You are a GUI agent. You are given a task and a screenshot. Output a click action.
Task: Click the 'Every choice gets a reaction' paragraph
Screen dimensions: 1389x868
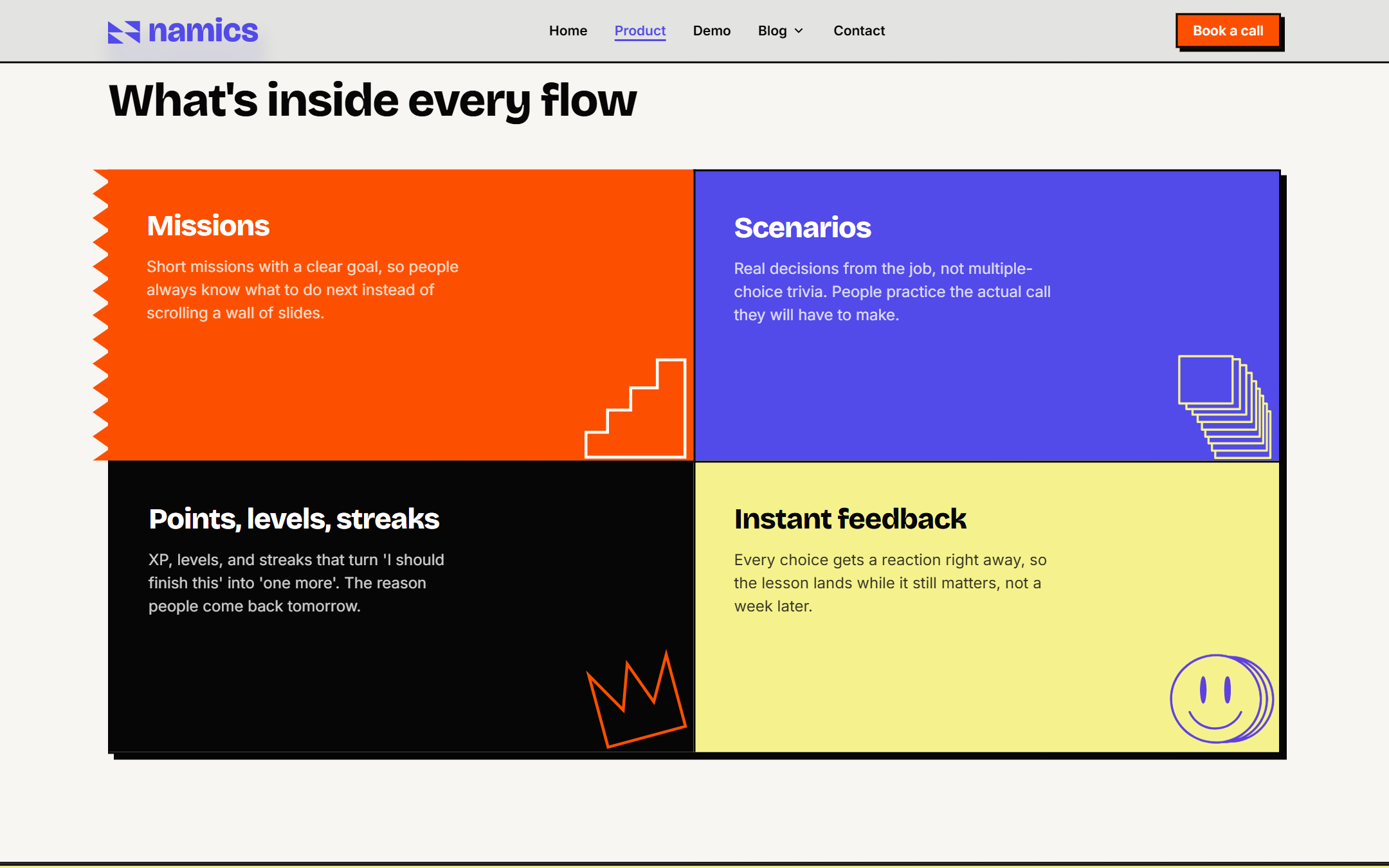pos(891,583)
